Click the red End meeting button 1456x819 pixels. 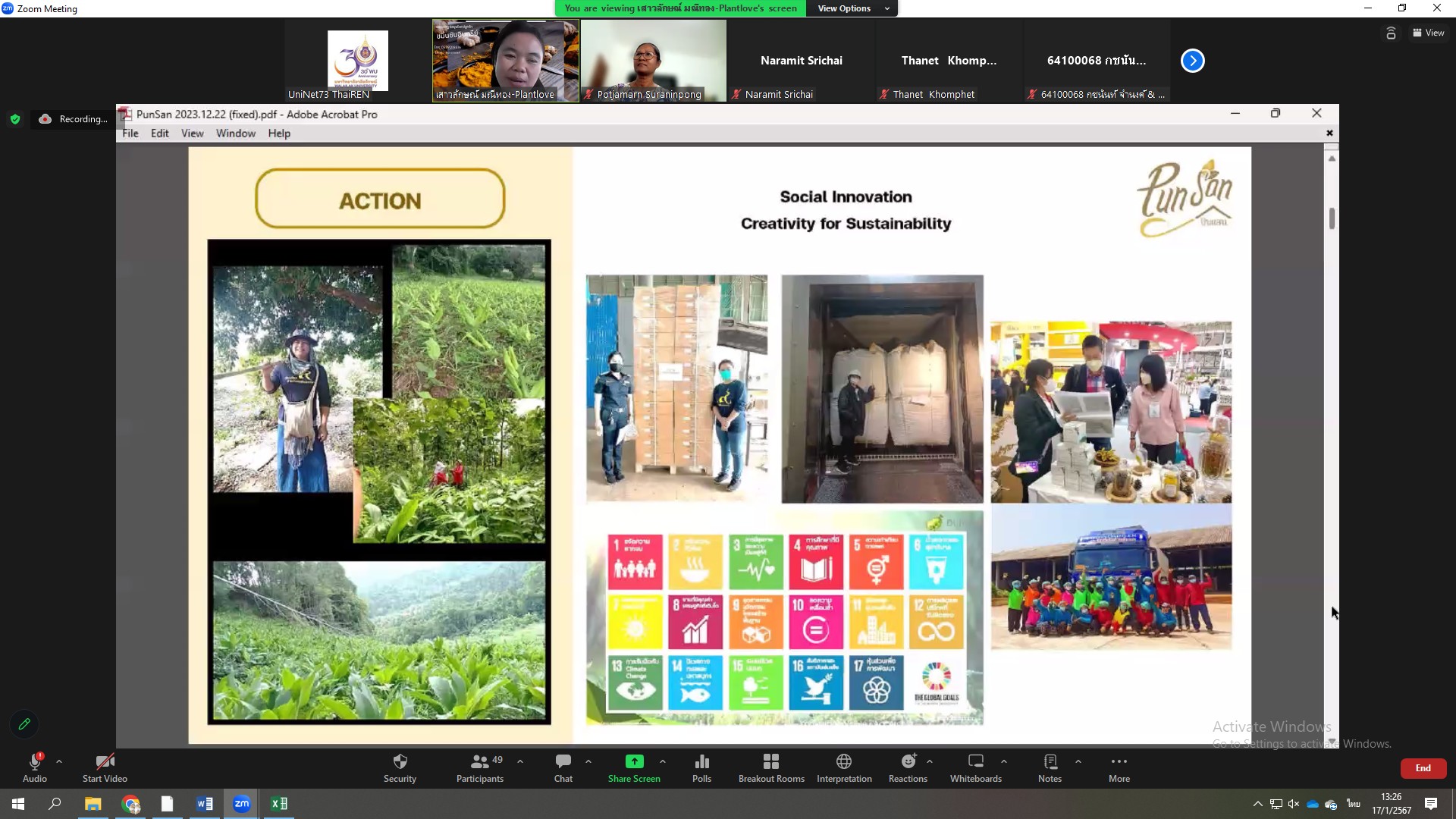click(x=1423, y=768)
